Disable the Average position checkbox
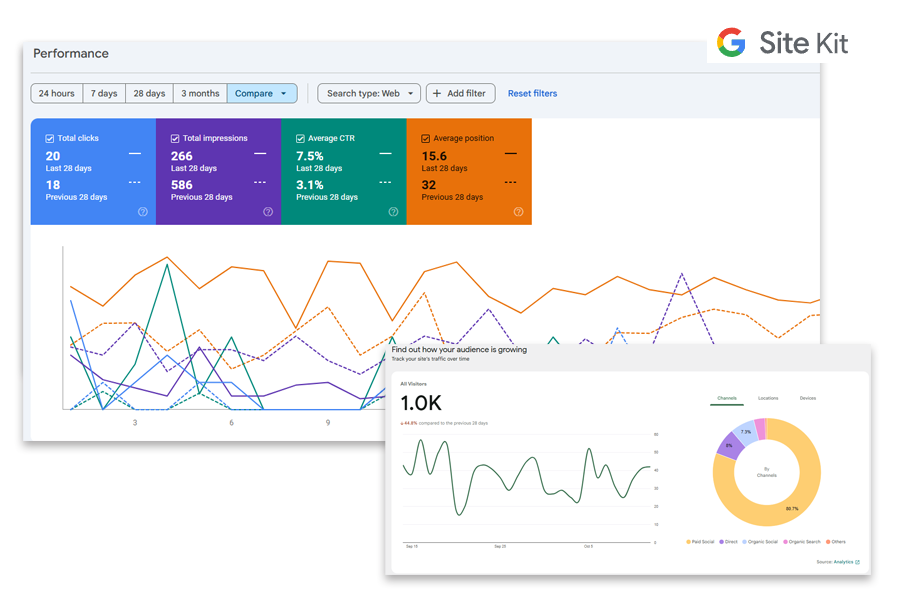 pyautogui.click(x=426, y=139)
